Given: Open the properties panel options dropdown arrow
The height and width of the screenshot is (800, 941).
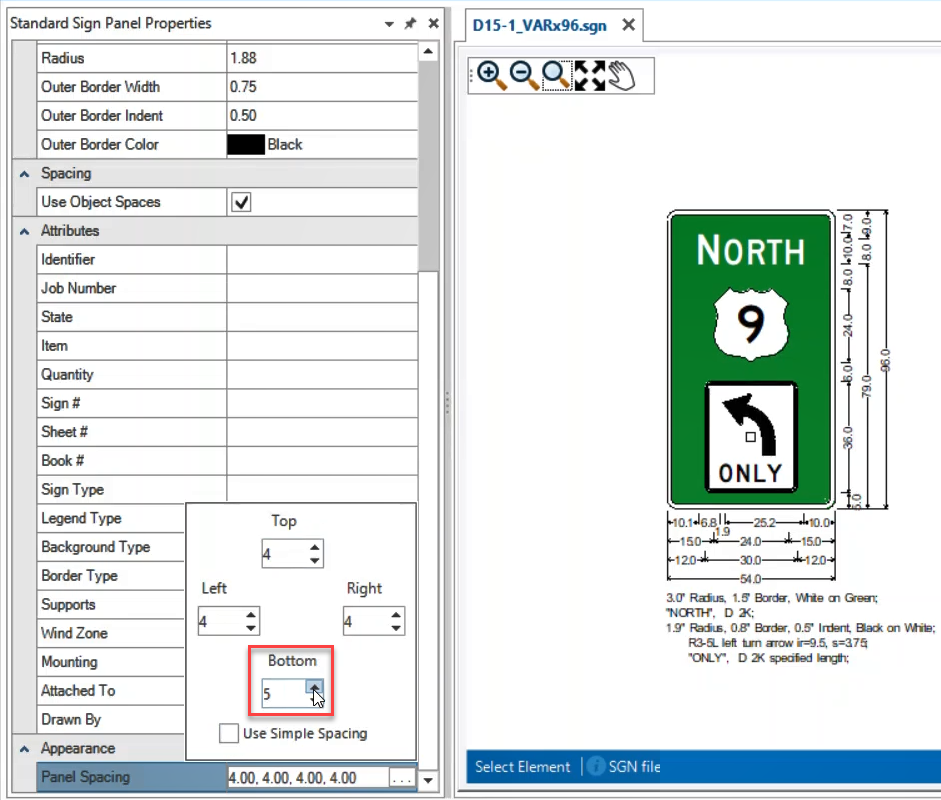Looking at the screenshot, I should click(389, 23).
